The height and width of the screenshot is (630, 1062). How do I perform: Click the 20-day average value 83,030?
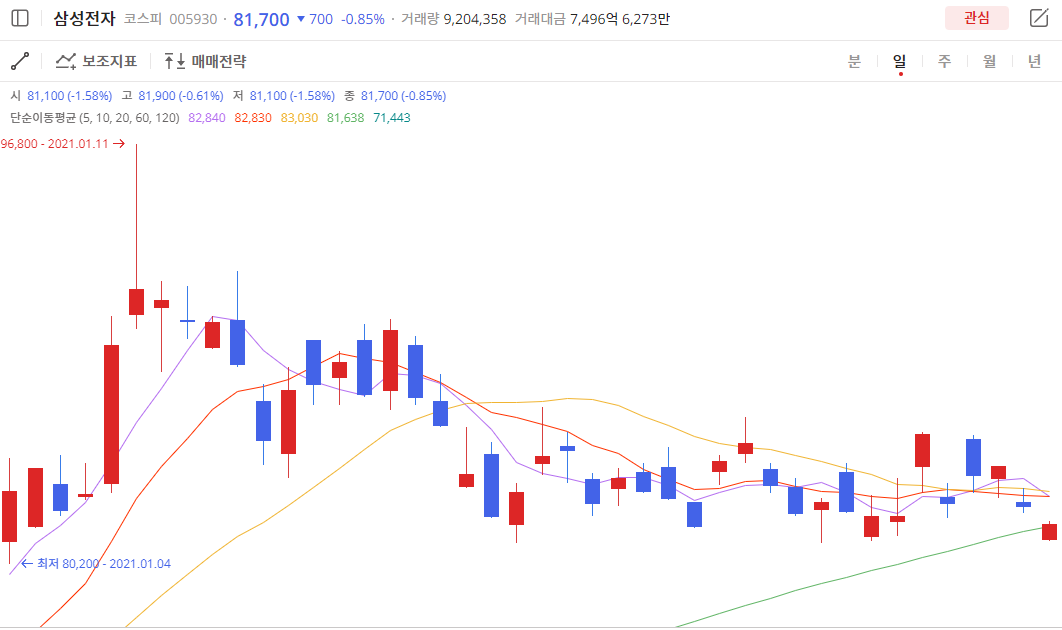point(299,118)
